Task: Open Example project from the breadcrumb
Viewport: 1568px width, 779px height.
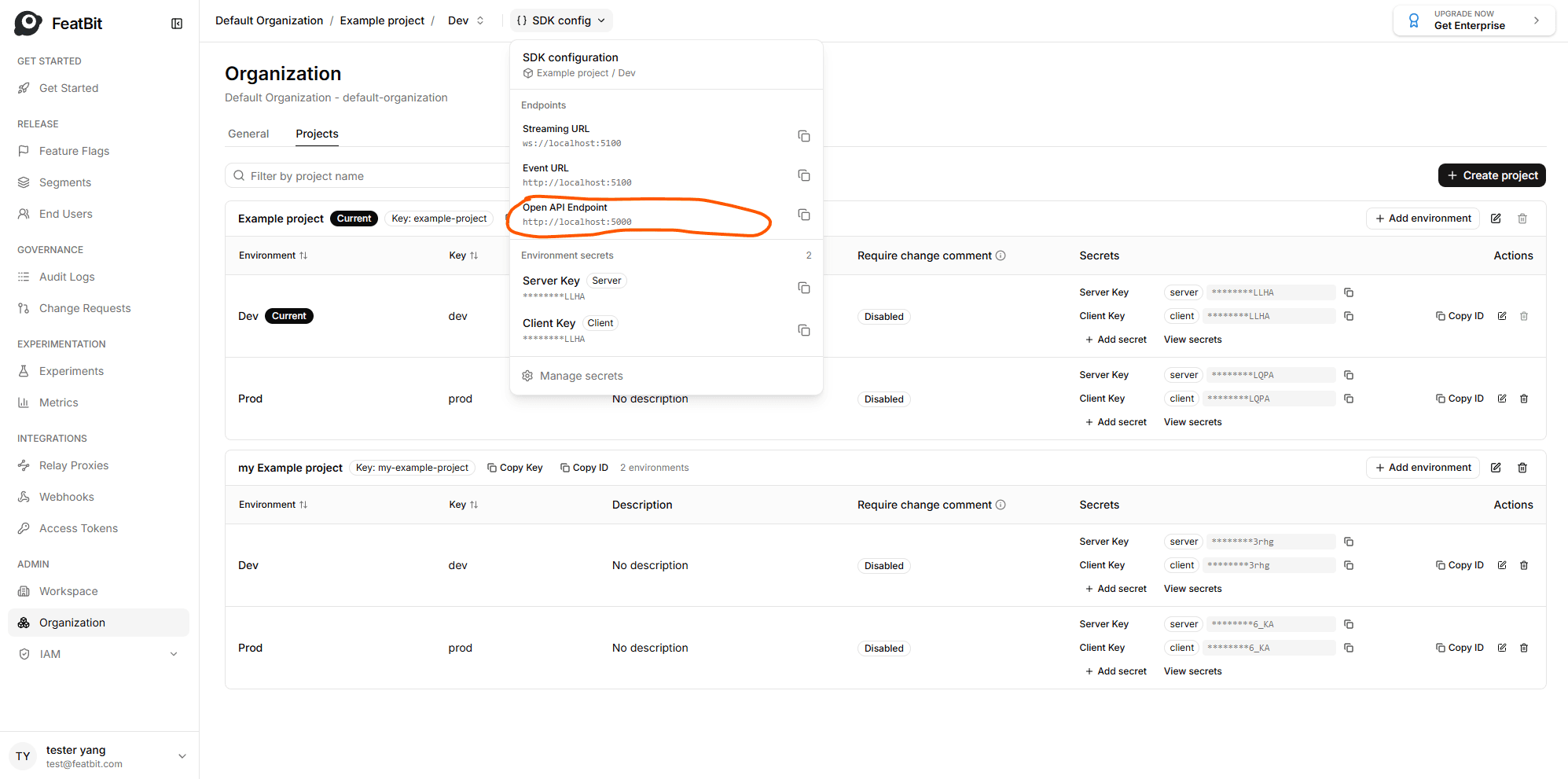Action: coord(382,20)
